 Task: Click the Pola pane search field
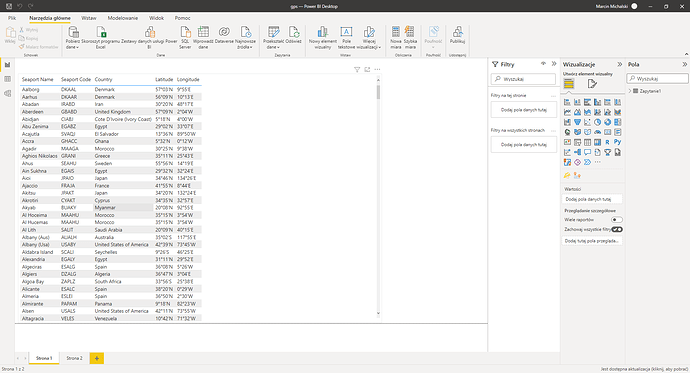[x=657, y=79]
